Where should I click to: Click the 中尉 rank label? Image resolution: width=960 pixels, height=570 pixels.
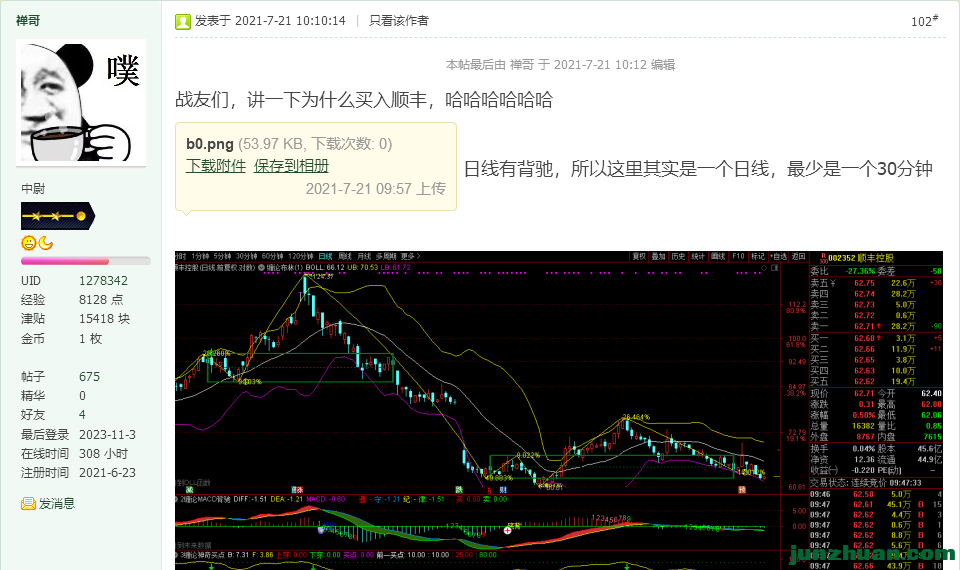point(33,189)
